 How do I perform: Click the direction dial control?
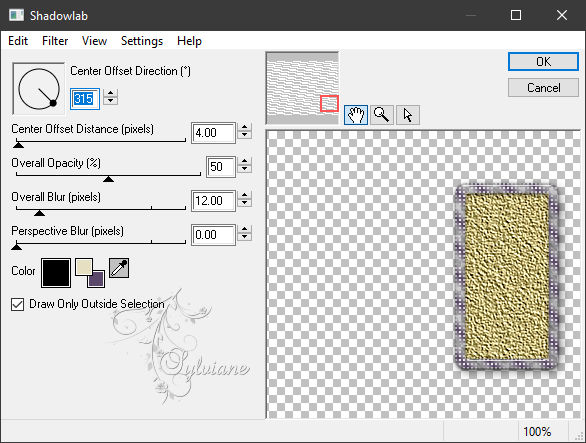click(38, 89)
